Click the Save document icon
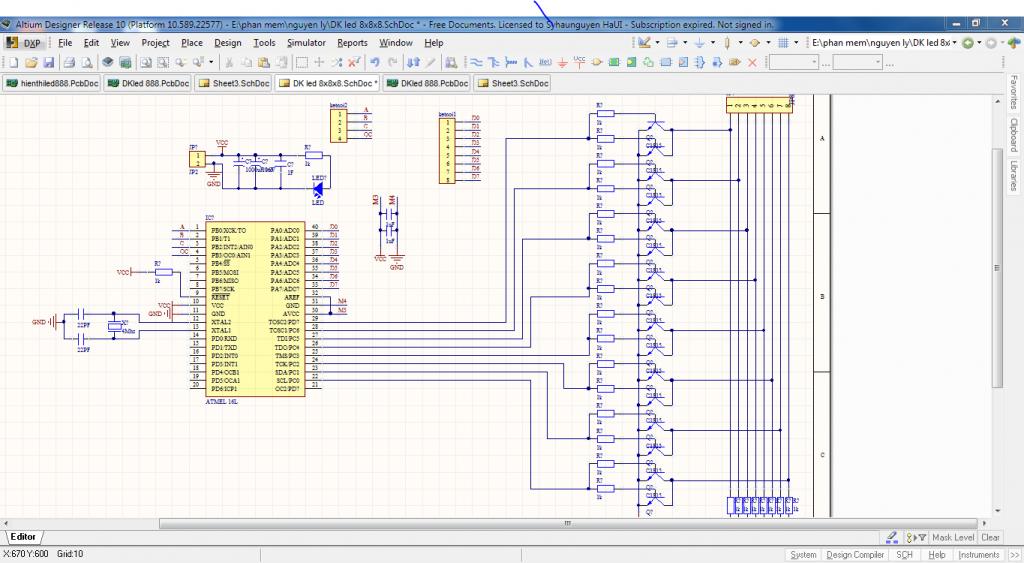The image size is (1024, 563). pyautogui.click(x=49, y=62)
